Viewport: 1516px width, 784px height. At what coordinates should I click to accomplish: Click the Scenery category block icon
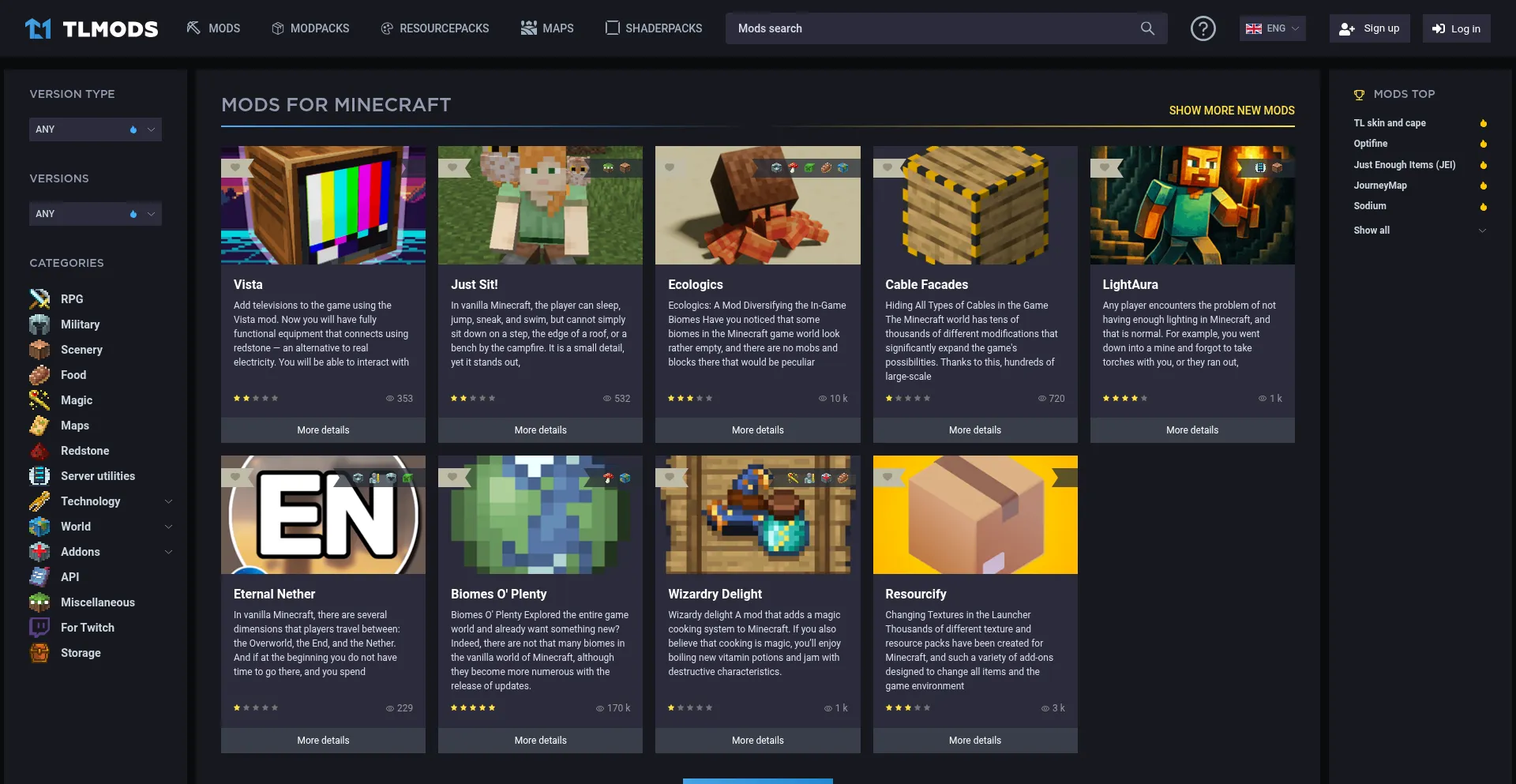pyautogui.click(x=39, y=350)
